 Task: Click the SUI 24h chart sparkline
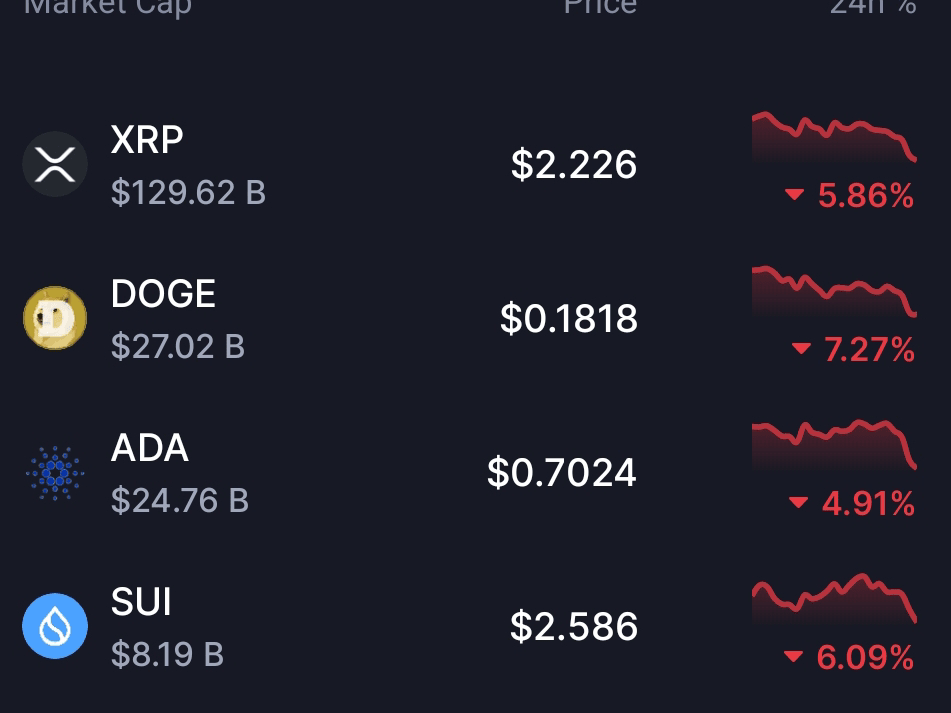pyautogui.click(x=834, y=598)
